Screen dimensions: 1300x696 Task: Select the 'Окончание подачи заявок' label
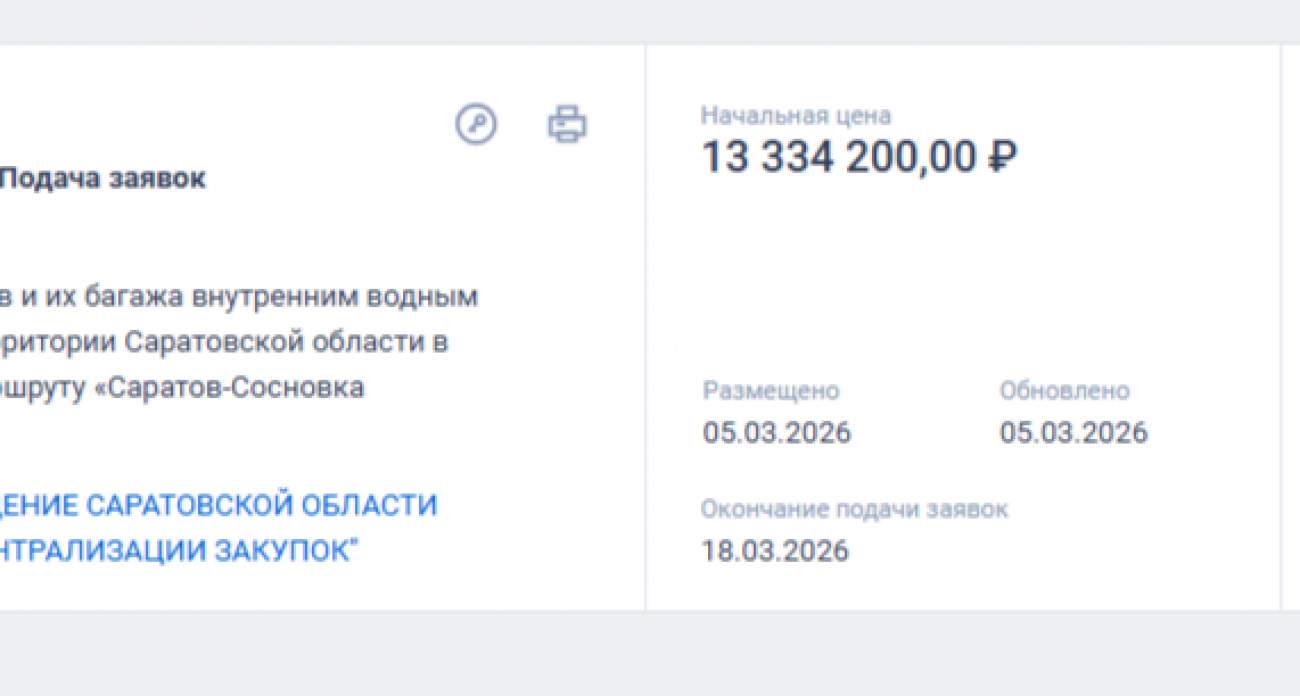click(855, 509)
